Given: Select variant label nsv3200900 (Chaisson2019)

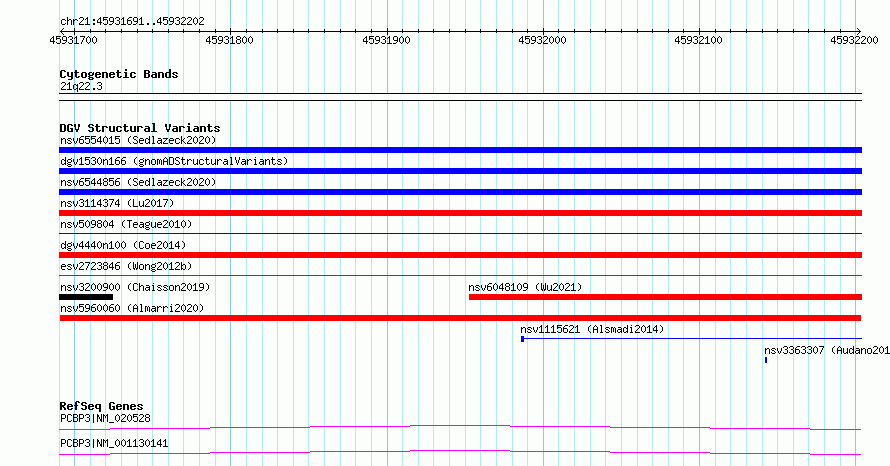Looking at the screenshot, I should pos(135,287).
